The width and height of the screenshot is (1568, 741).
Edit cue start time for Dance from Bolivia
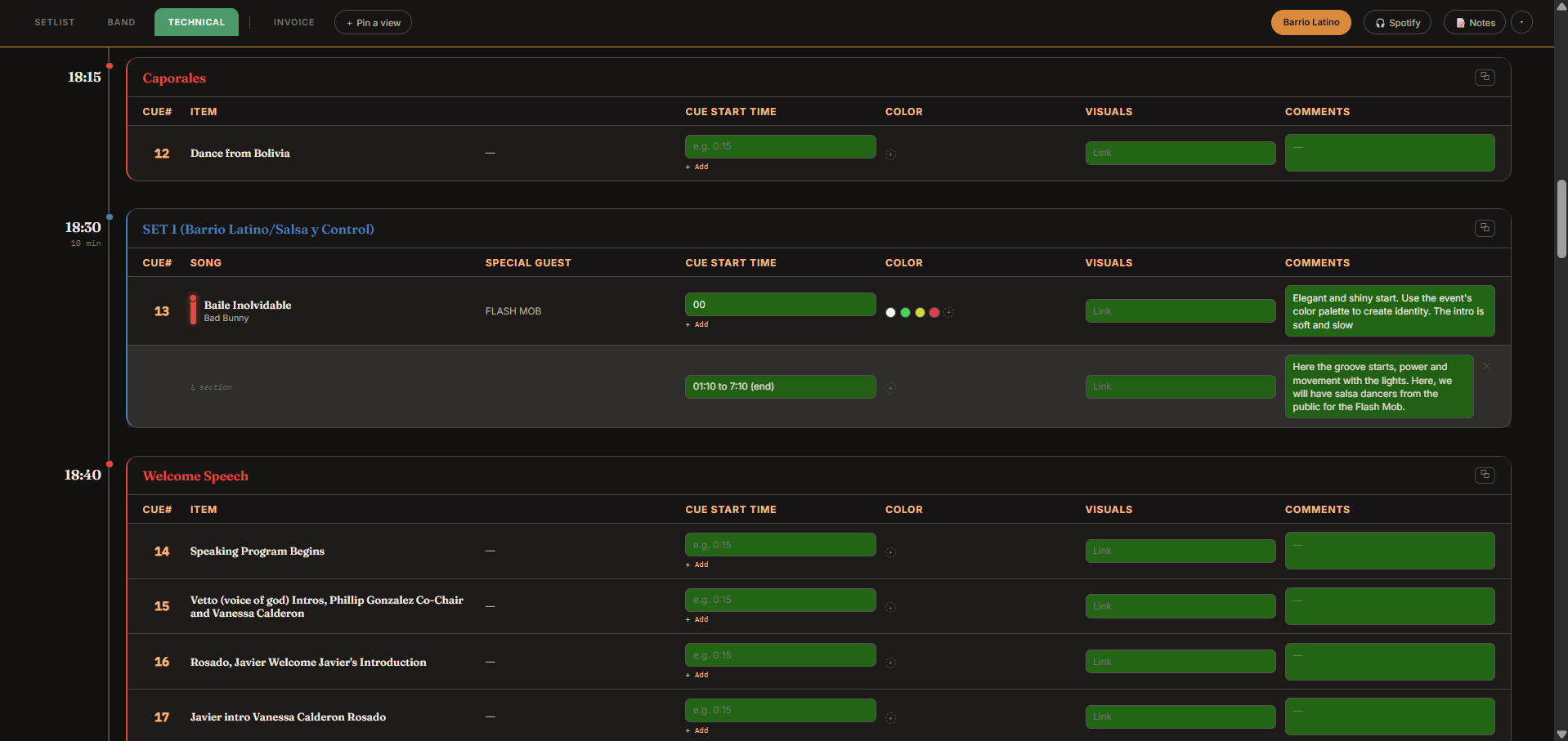point(780,146)
